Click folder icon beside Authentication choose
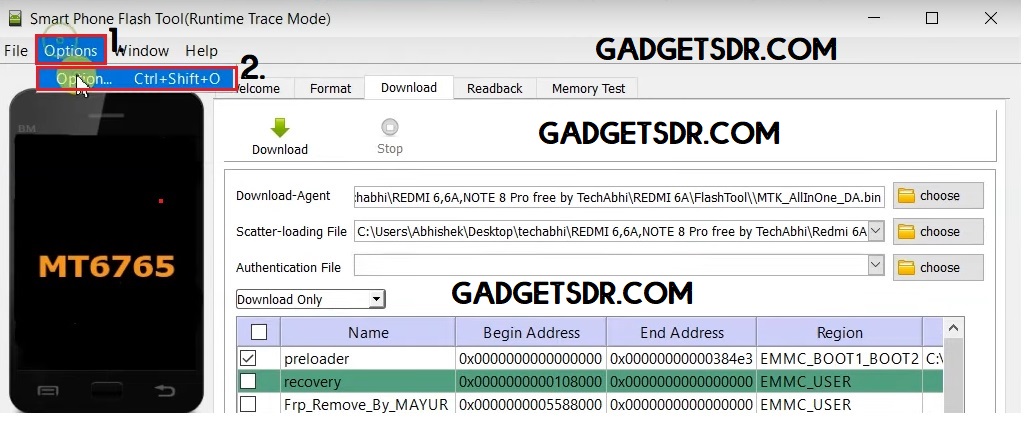The image size is (1024, 424). [906, 268]
